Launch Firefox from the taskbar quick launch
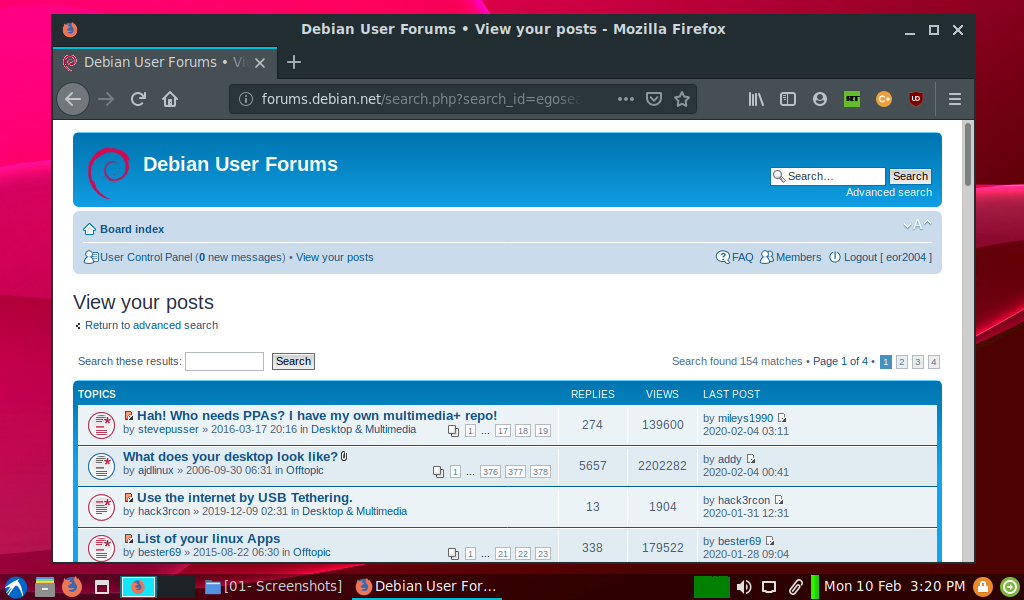Viewport: 1024px width, 600px height. 72,587
